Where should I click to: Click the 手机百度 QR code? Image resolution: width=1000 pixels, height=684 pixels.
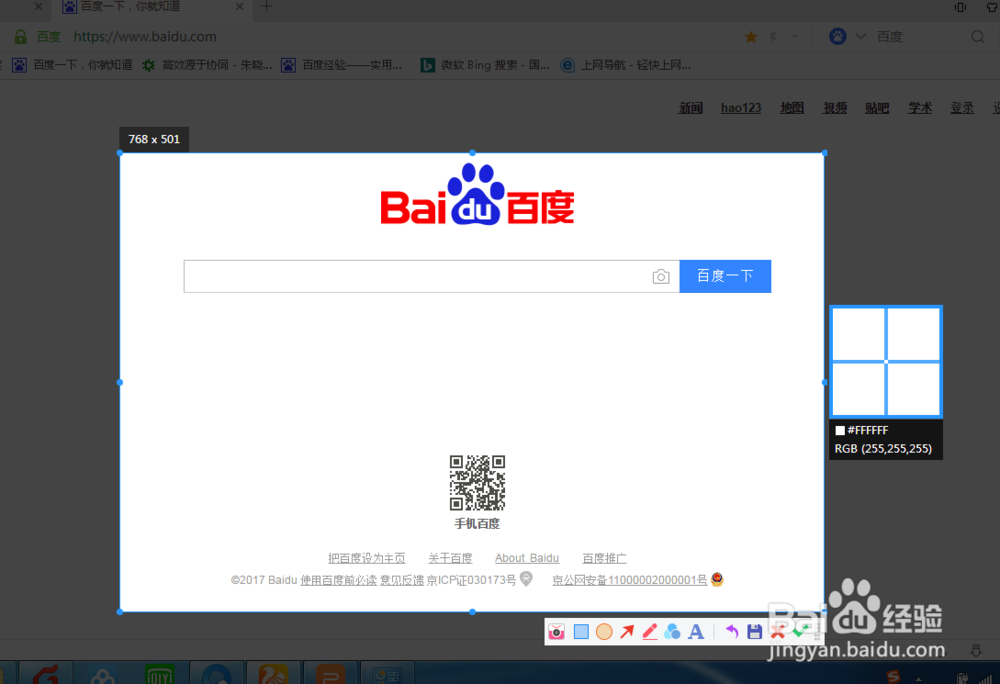[477, 483]
